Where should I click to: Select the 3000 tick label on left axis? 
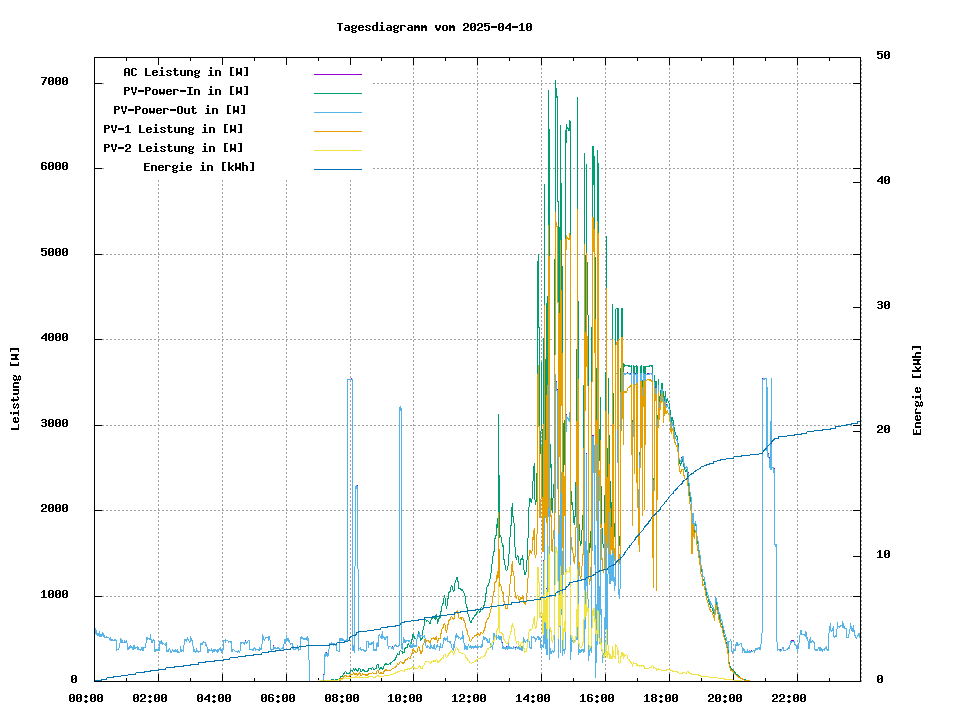pyautogui.click(x=54, y=424)
